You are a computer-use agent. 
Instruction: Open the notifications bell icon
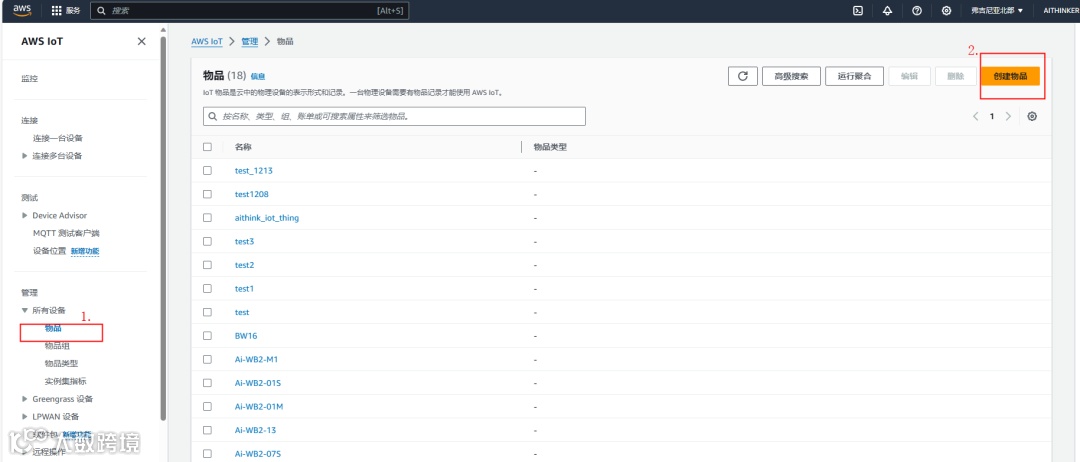point(887,10)
